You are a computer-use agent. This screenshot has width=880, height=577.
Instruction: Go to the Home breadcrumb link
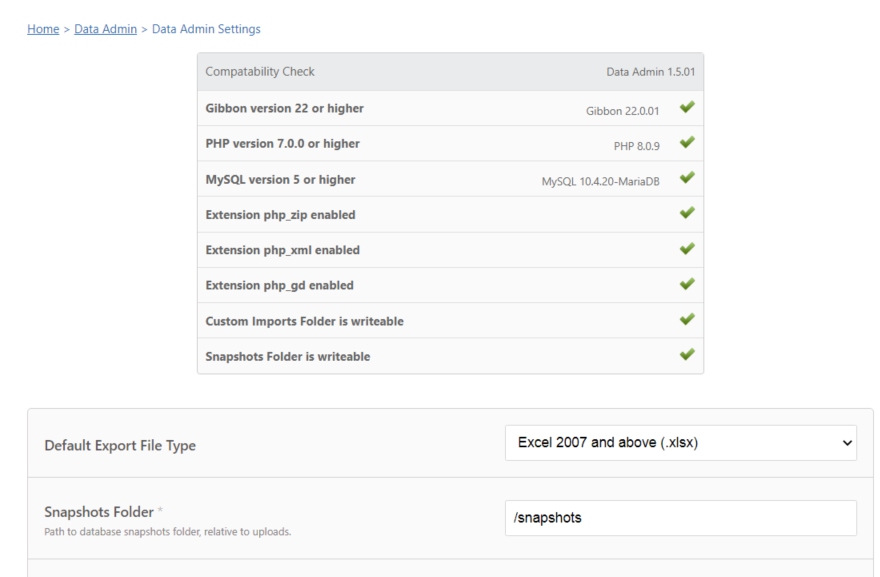(43, 29)
